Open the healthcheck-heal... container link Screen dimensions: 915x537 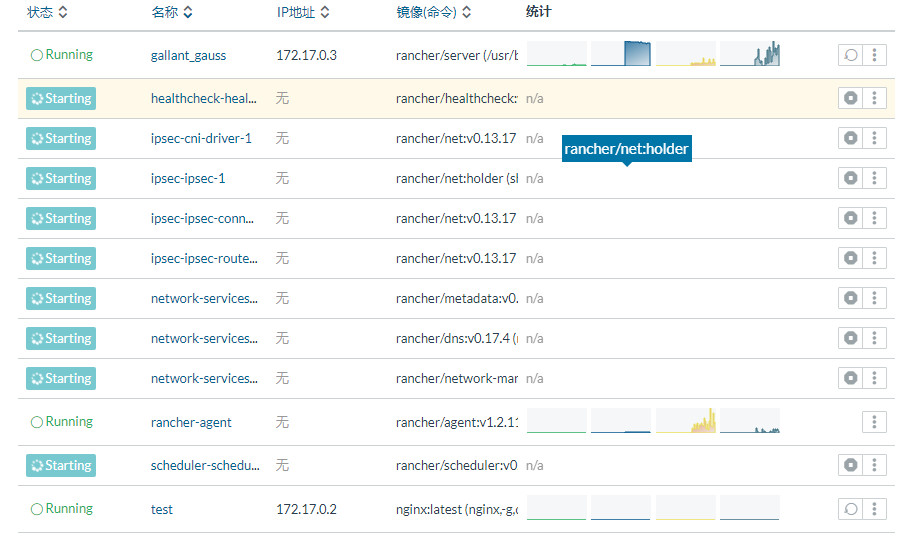point(204,99)
